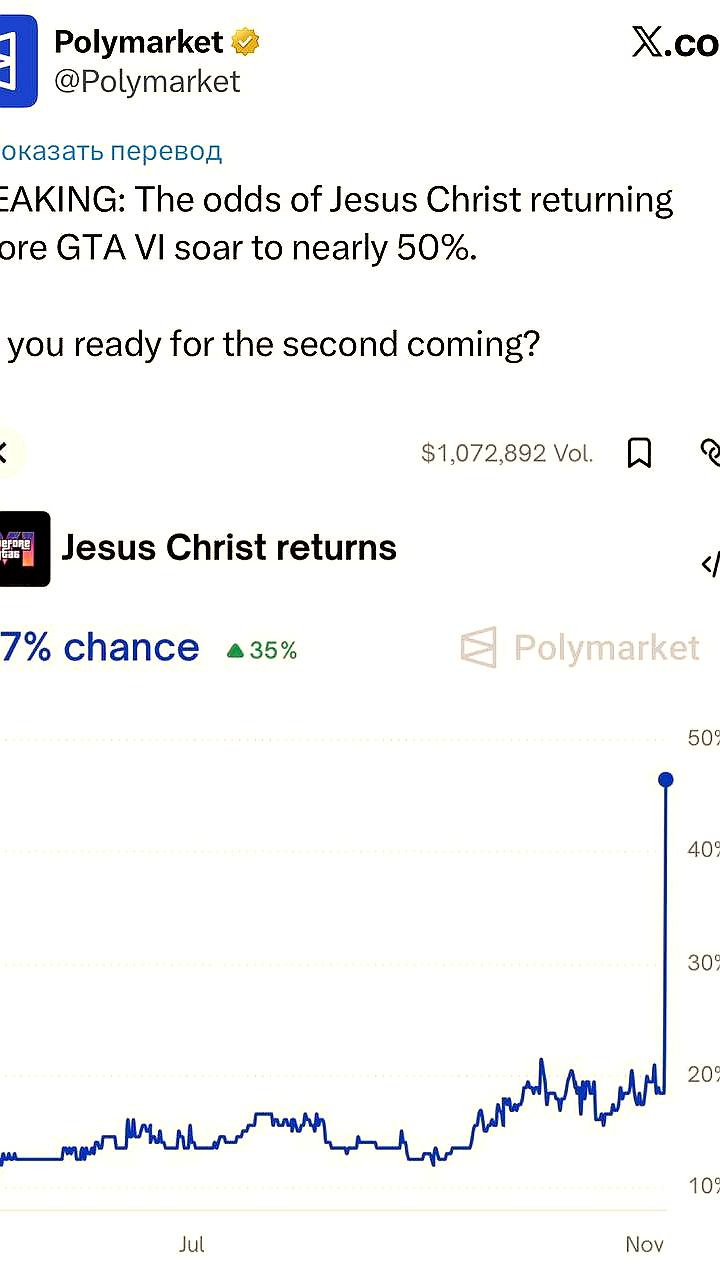Open the "Jesus Christ returns" market title
This screenshot has height=1280, width=720.
(x=229, y=548)
